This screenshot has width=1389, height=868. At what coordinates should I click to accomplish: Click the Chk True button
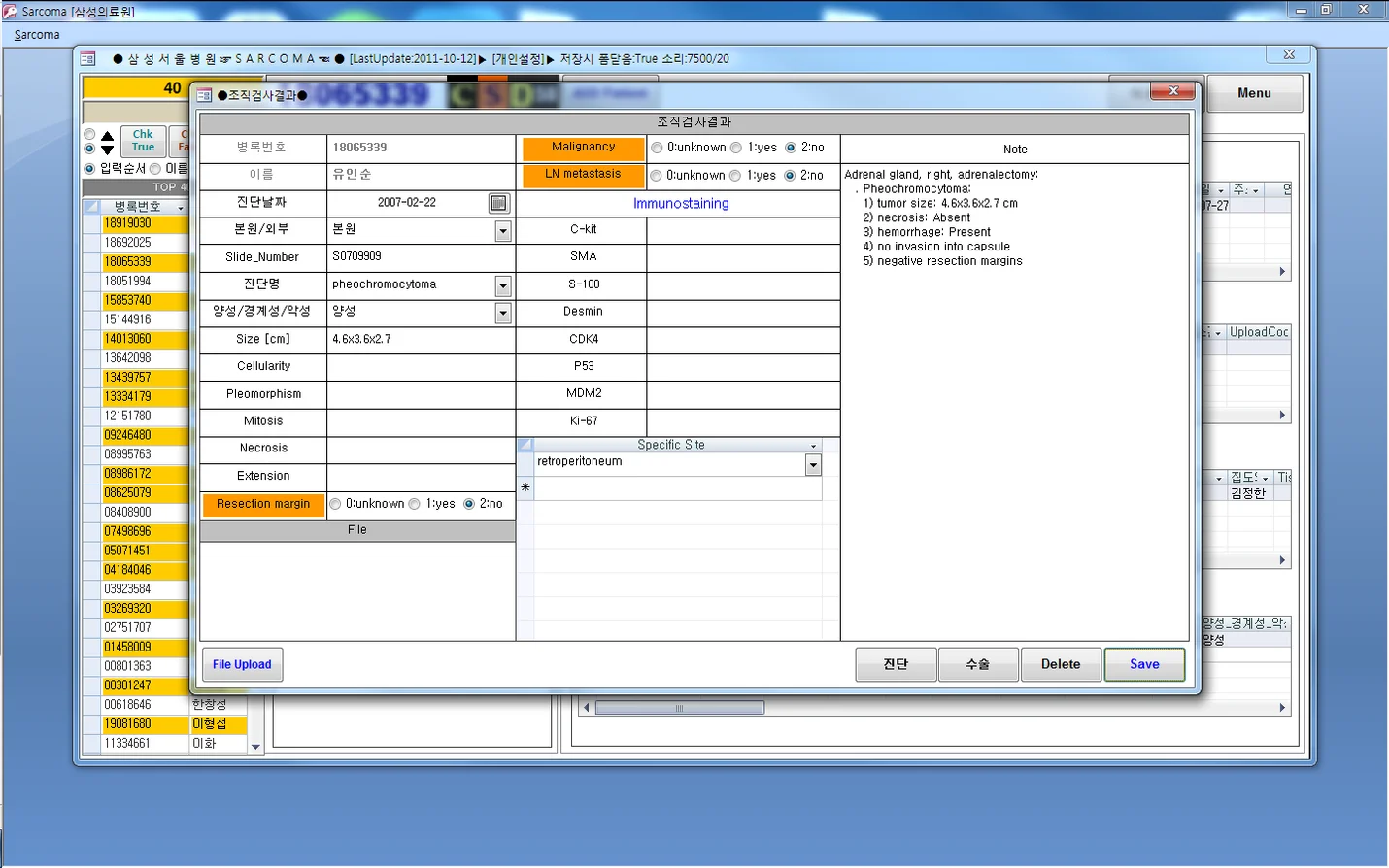click(143, 141)
